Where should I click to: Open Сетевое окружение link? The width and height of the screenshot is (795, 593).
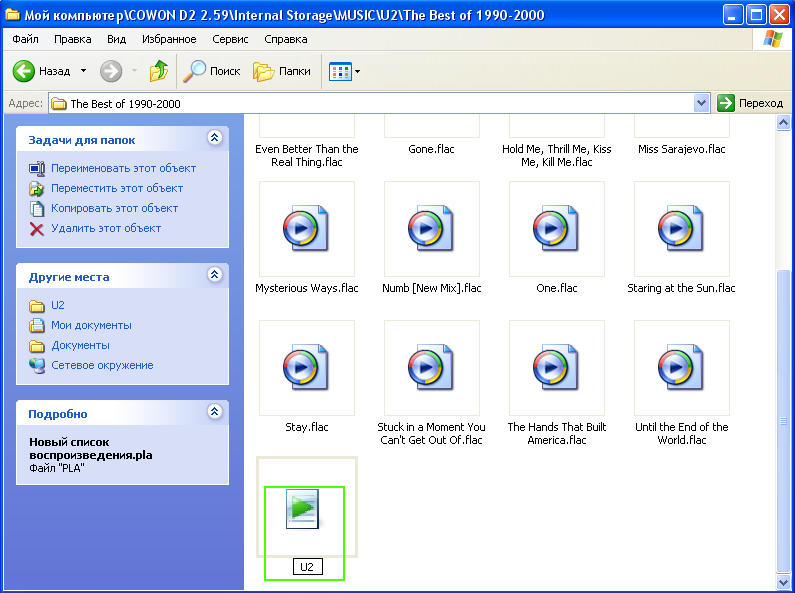click(x=102, y=365)
